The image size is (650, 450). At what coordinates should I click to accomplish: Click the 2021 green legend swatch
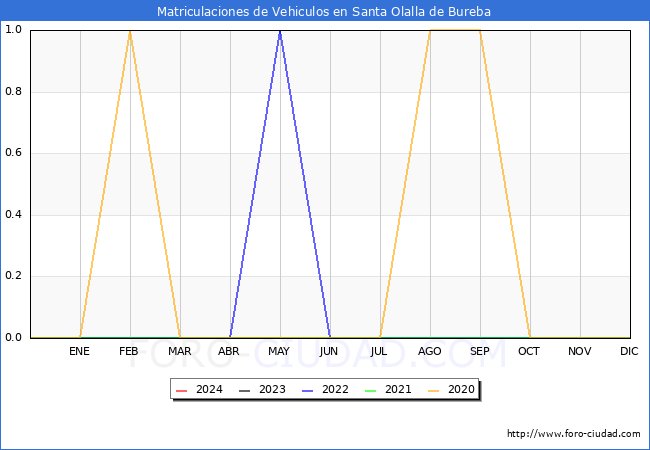click(x=371, y=390)
